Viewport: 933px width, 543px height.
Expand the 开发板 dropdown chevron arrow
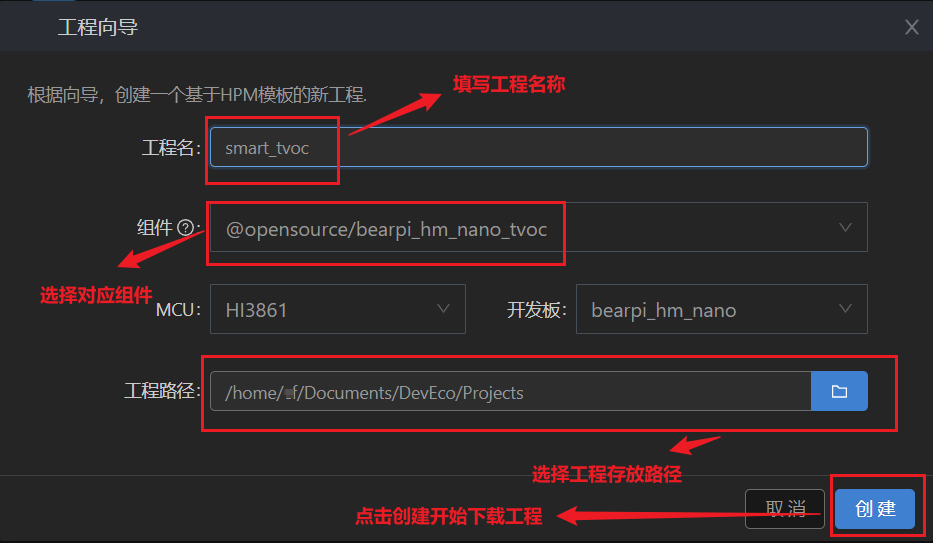[845, 309]
